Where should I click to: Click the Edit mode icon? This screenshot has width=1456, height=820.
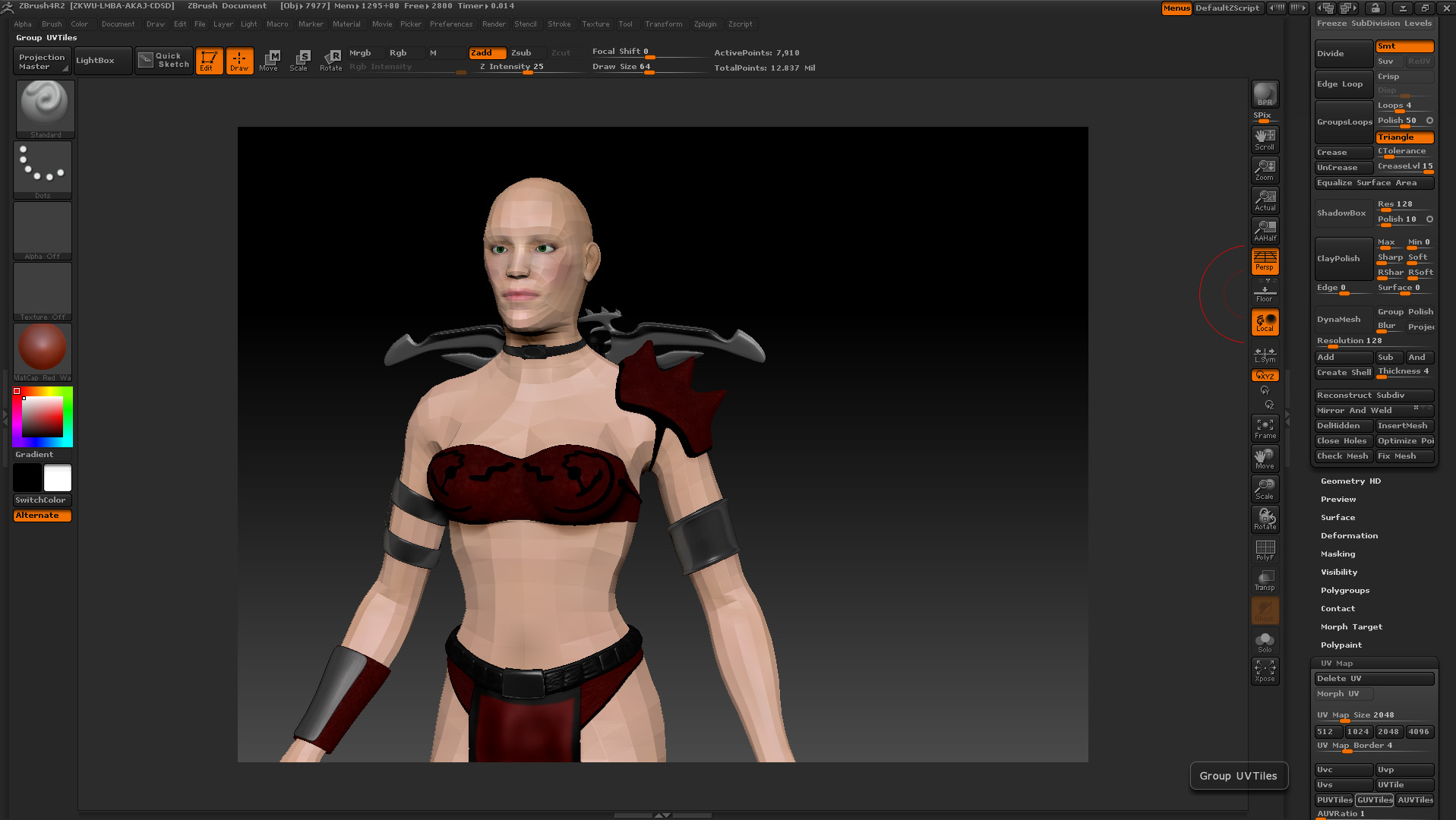[x=208, y=60]
